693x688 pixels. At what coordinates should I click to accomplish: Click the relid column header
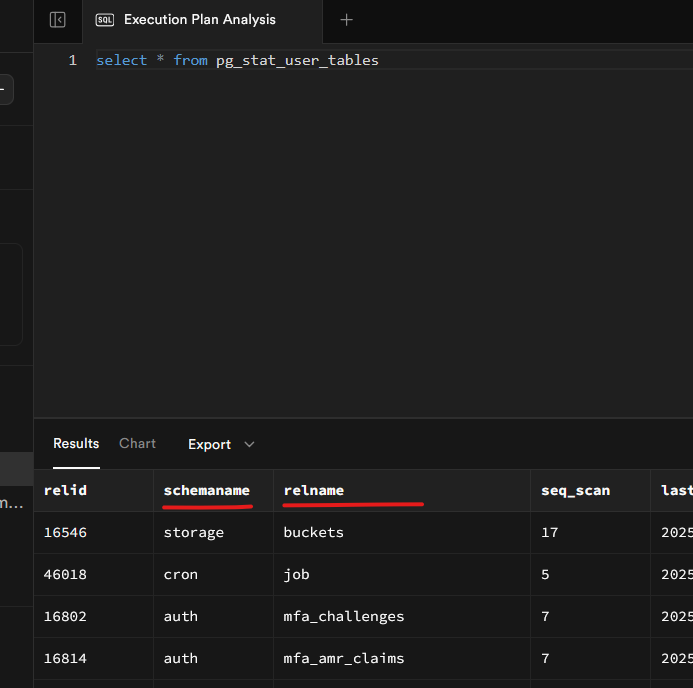click(66, 491)
